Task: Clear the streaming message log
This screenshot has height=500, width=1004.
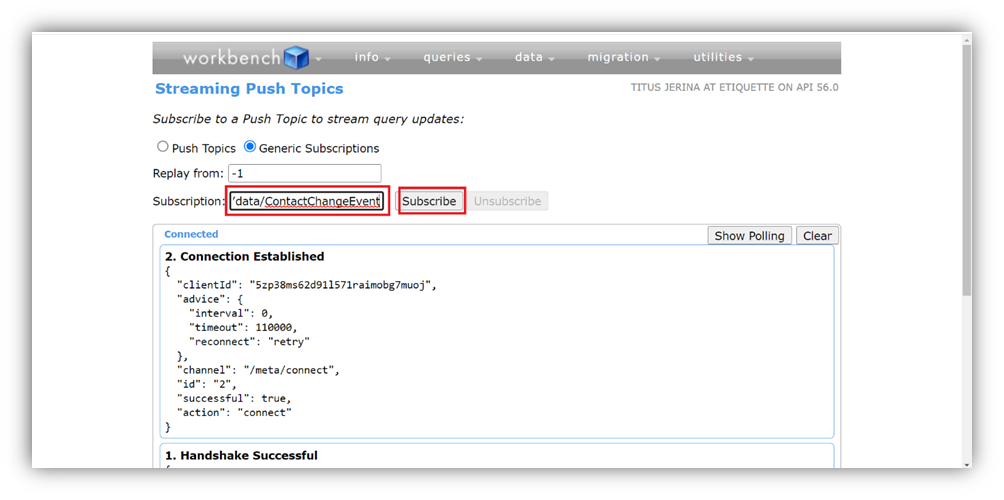Action: (817, 236)
